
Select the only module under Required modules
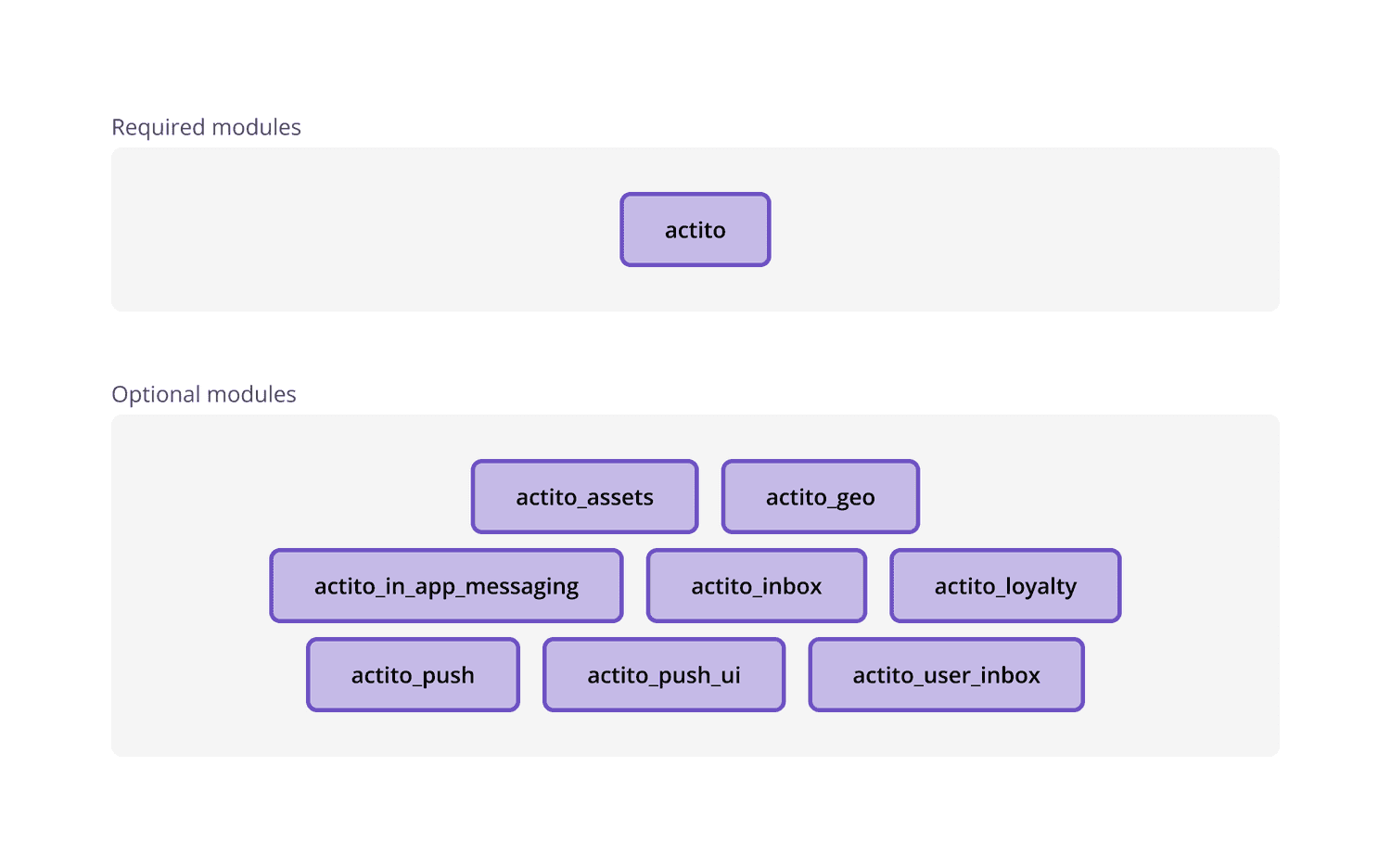coord(695,230)
